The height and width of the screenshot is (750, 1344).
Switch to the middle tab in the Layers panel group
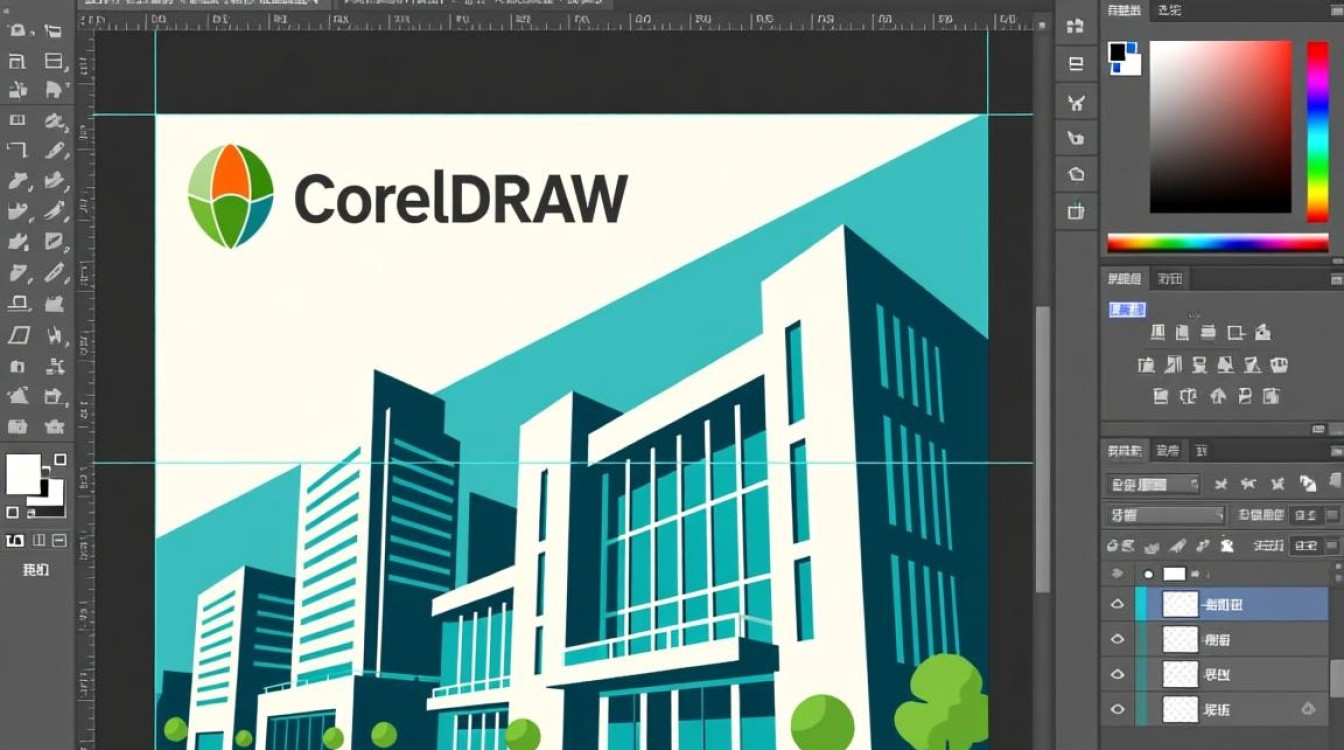pyautogui.click(x=1167, y=451)
